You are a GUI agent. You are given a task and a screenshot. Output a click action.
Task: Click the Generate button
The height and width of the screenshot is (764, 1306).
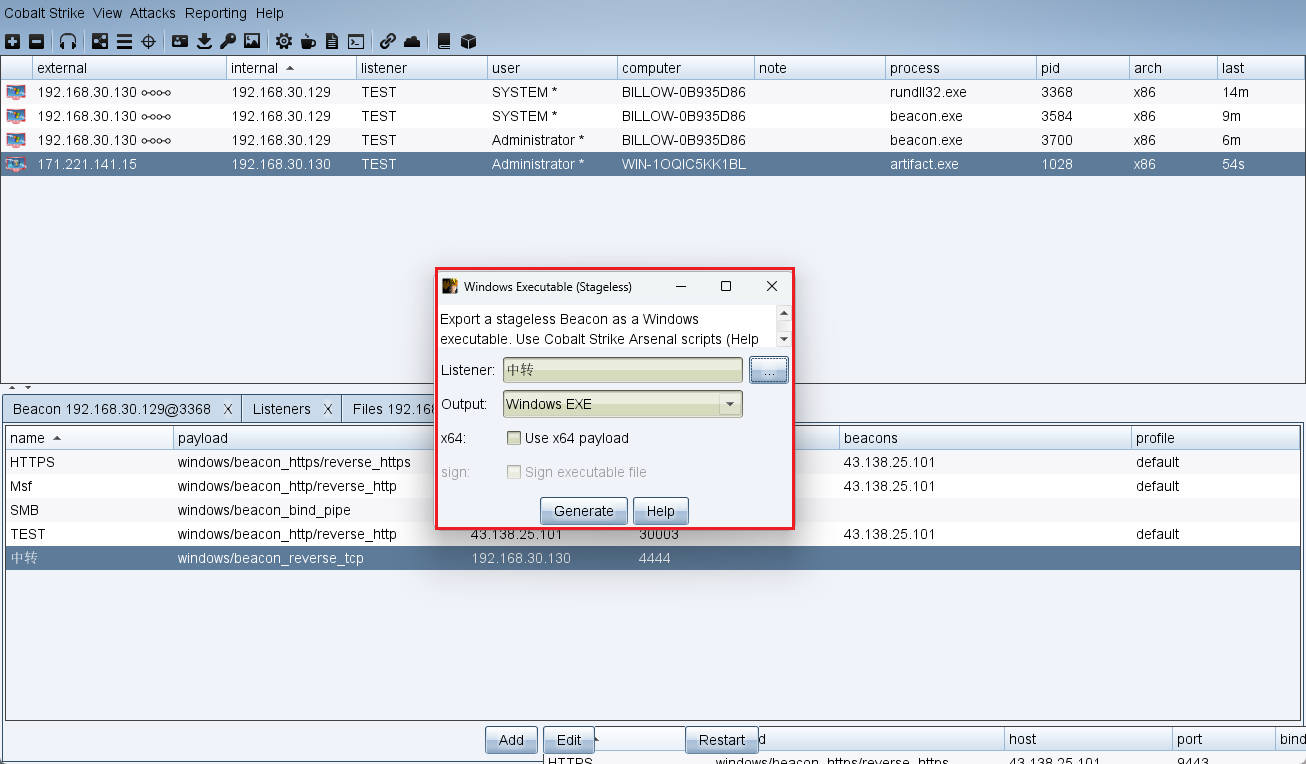click(x=584, y=511)
